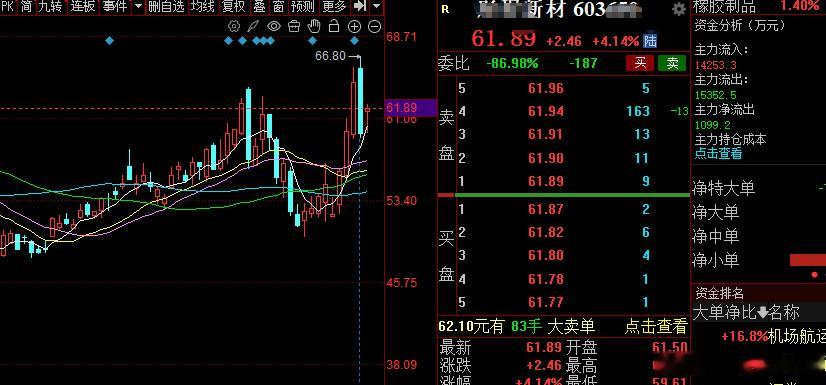The height and width of the screenshot is (385, 826).
Task: Open dropdown arrow next to collapse icon
Action: click(376, 6)
